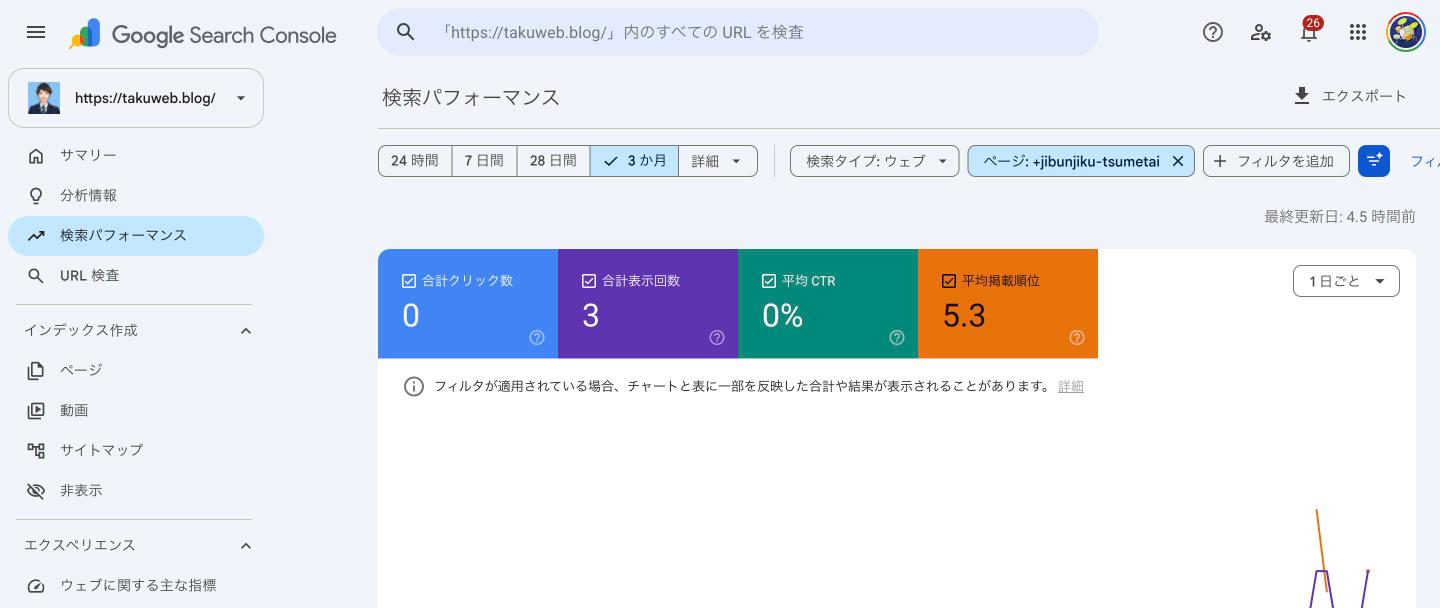Open the Google apps grid
Screen dimensions: 1440x608
tap(1357, 32)
